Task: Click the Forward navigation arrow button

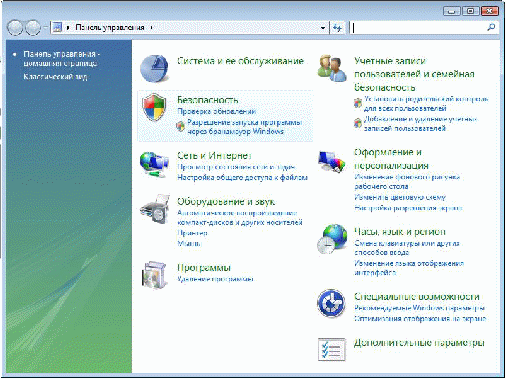Action: tap(33, 28)
